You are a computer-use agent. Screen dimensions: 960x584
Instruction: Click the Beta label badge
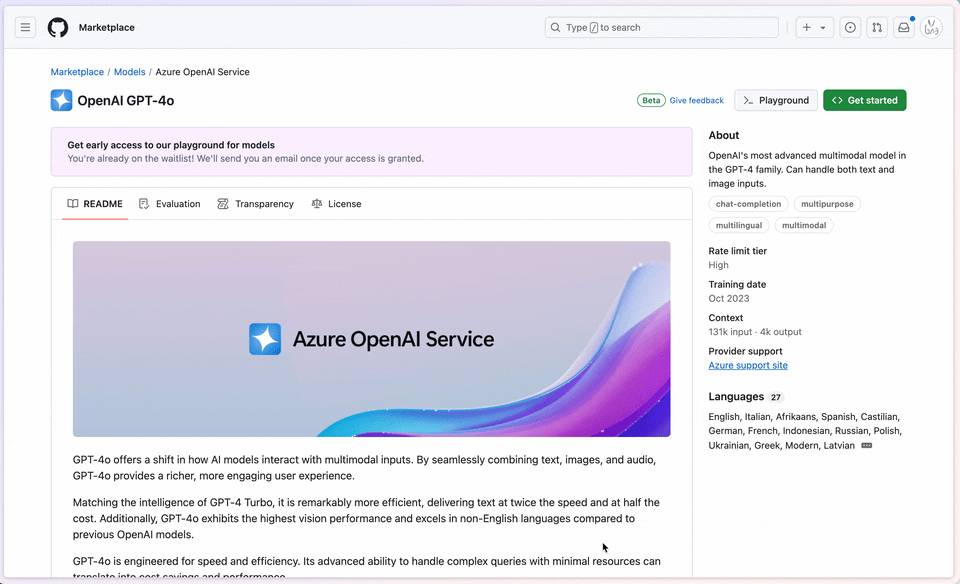tap(651, 100)
